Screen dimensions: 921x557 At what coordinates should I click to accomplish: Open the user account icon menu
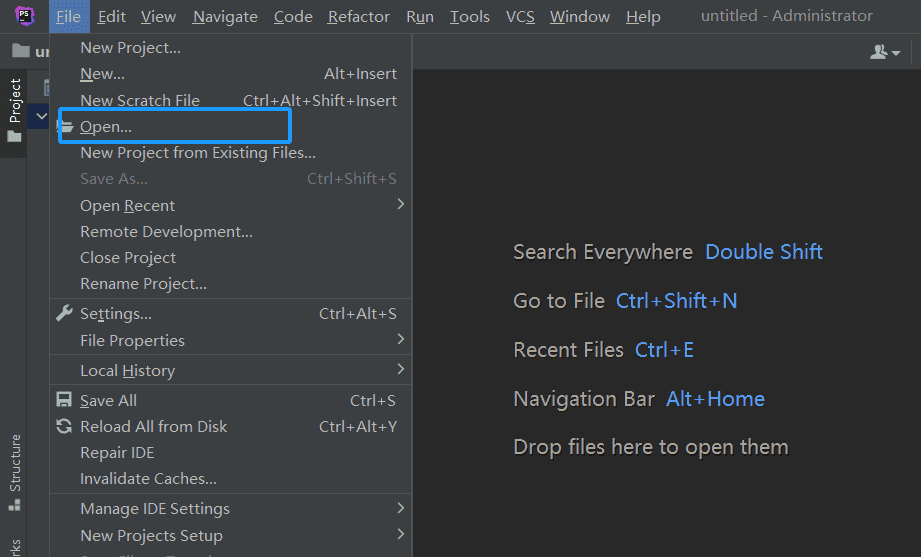884,52
